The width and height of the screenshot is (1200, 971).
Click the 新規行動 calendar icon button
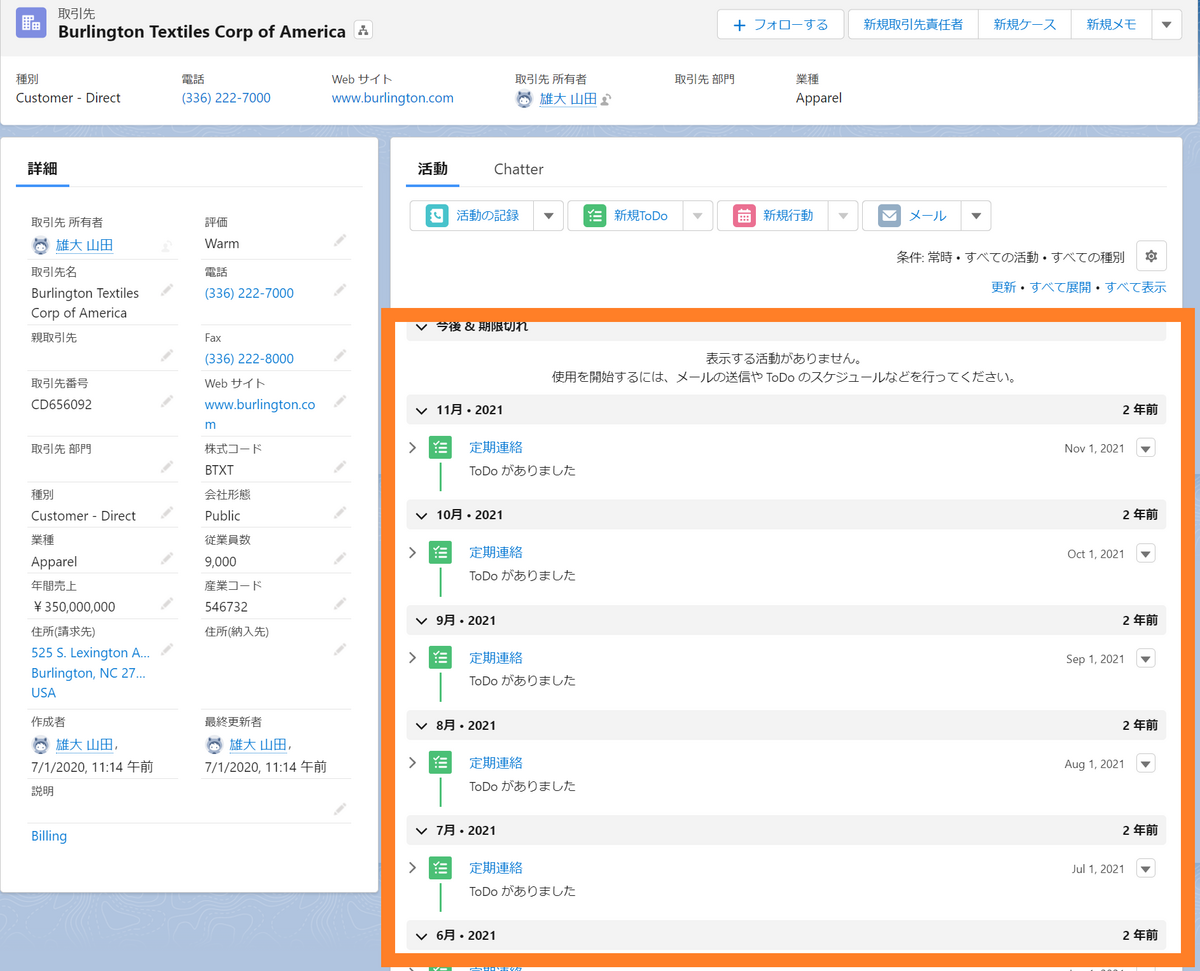coord(744,216)
